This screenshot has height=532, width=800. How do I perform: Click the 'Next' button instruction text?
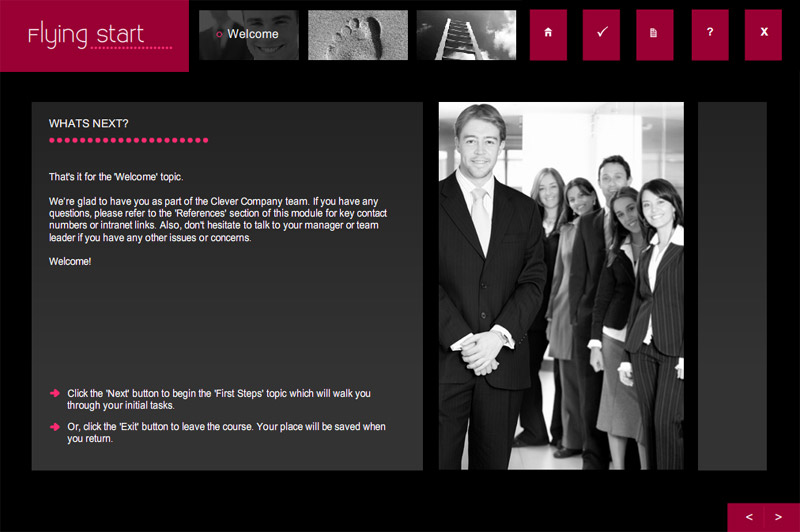click(x=219, y=399)
